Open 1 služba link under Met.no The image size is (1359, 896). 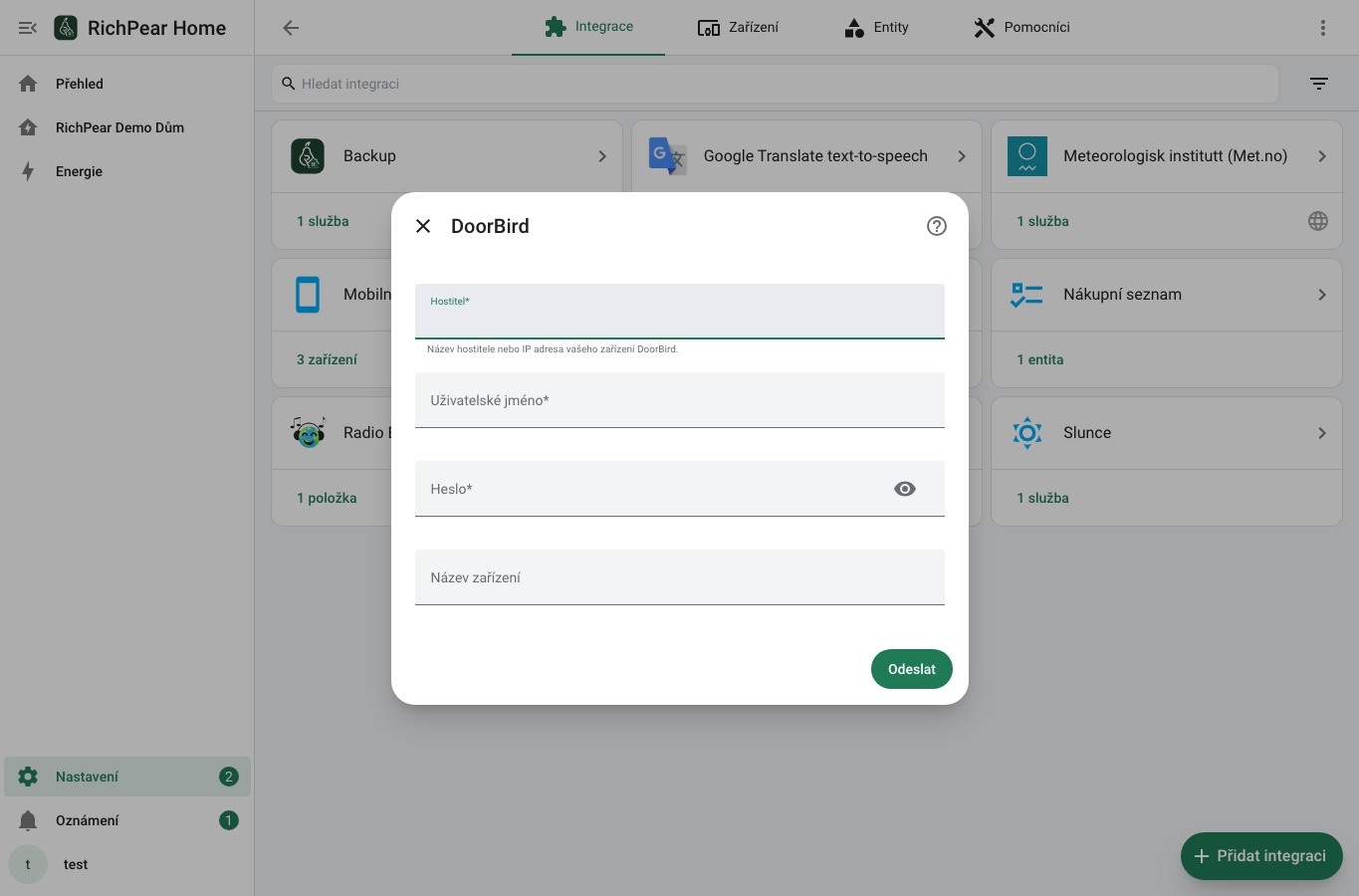click(x=1042, y=221)
